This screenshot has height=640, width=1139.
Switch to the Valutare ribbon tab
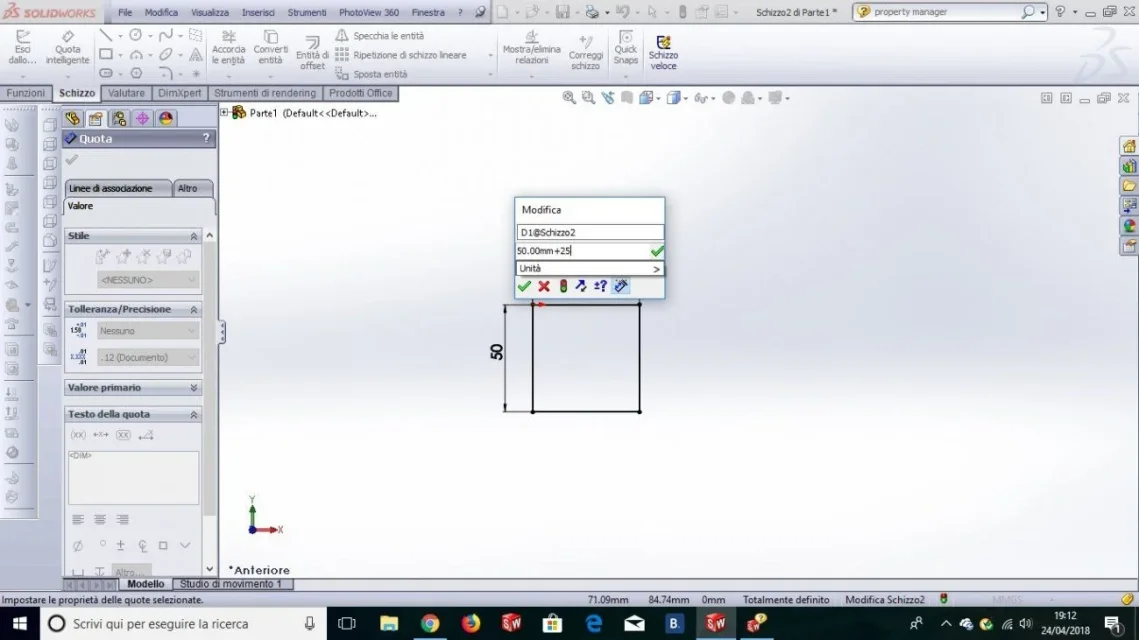126,93
